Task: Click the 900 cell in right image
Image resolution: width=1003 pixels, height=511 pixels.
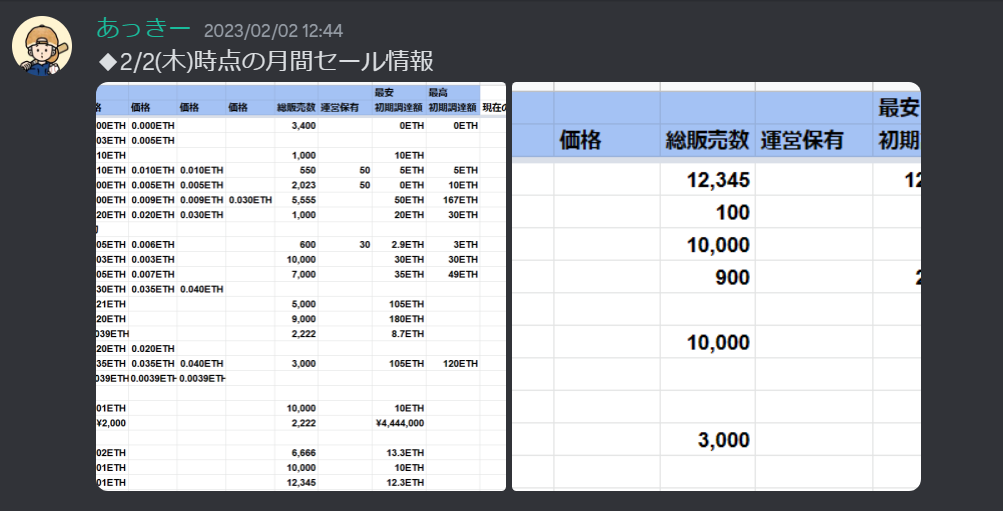Action: coord(732,277)
